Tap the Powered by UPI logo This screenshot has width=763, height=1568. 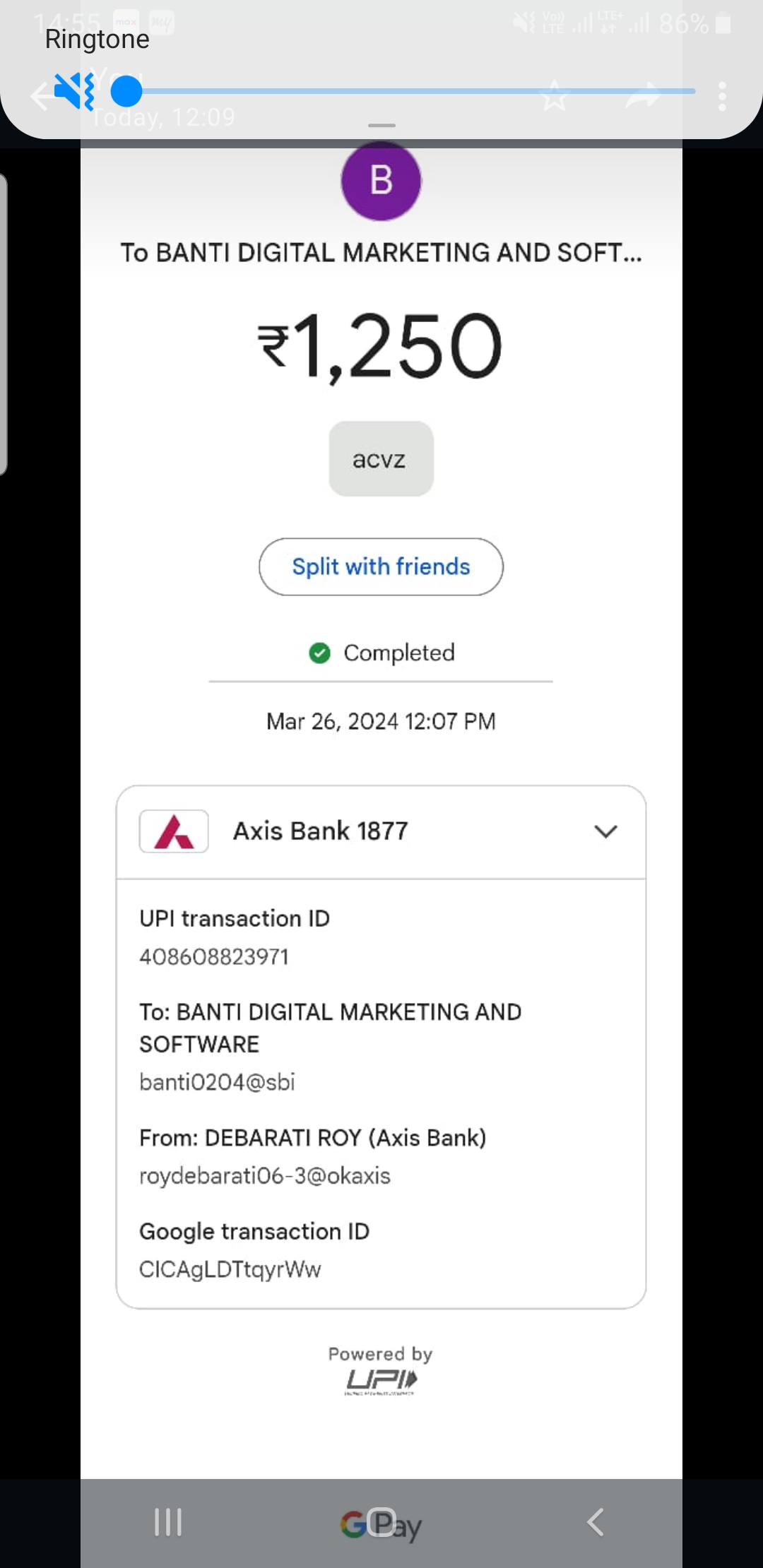coord(381,1379)
